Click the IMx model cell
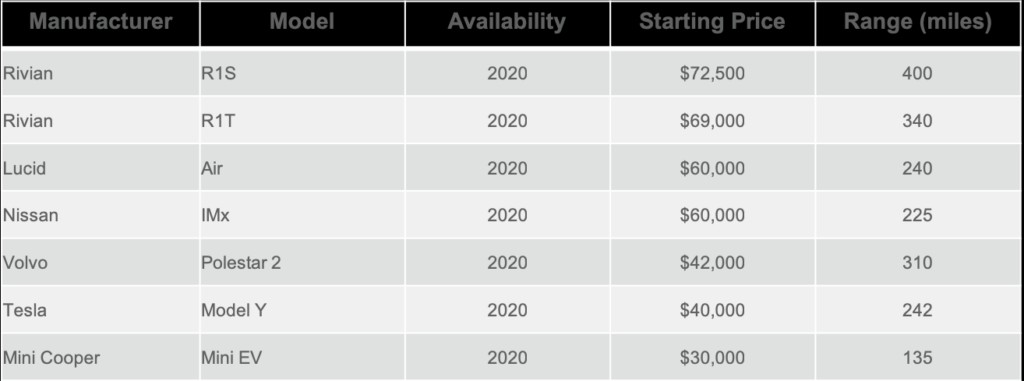Screen dimensions: 1024x381 (302, 215)
